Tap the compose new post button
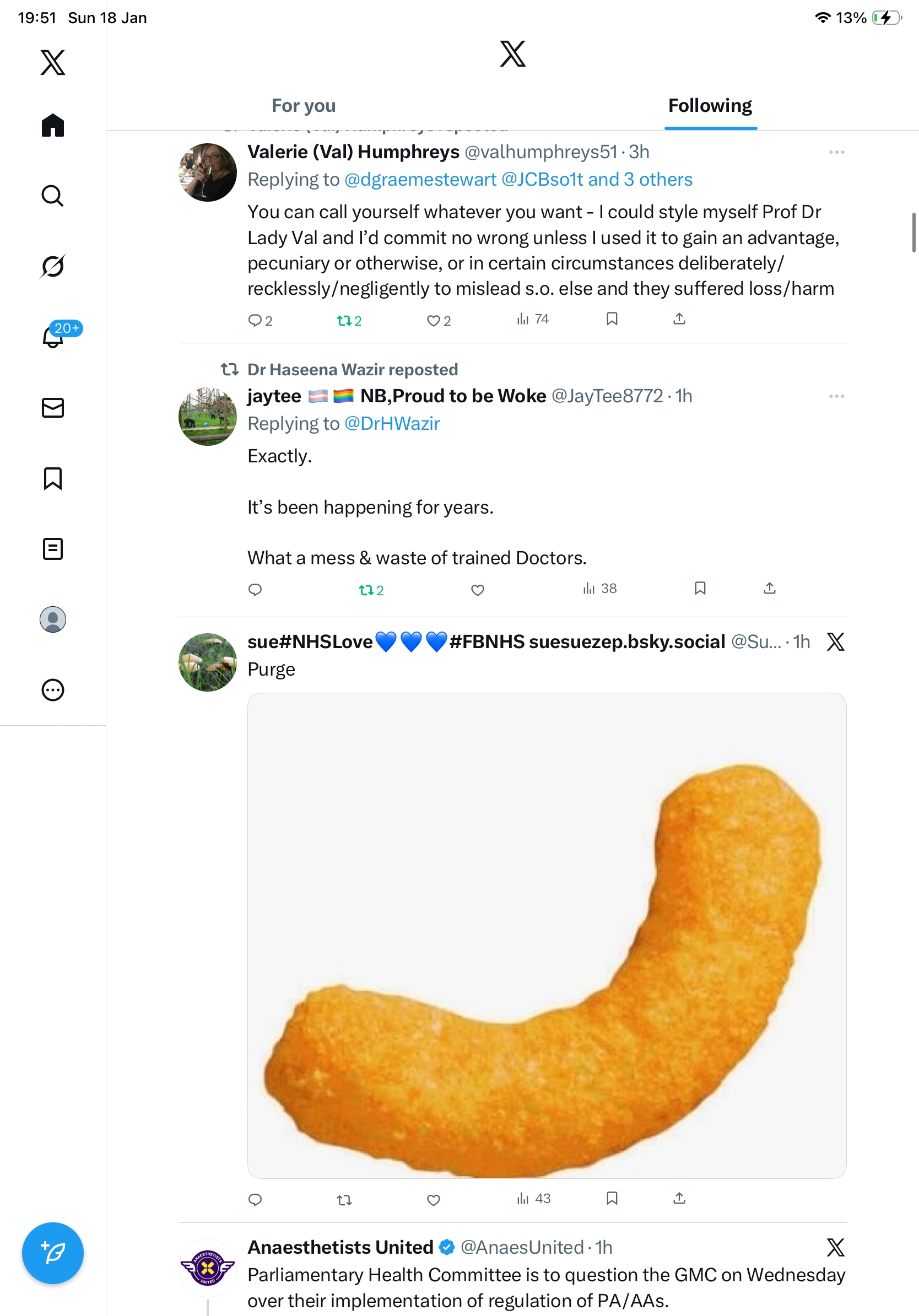The height and width of the screenshot is (1316, 919). [53, 1253]
